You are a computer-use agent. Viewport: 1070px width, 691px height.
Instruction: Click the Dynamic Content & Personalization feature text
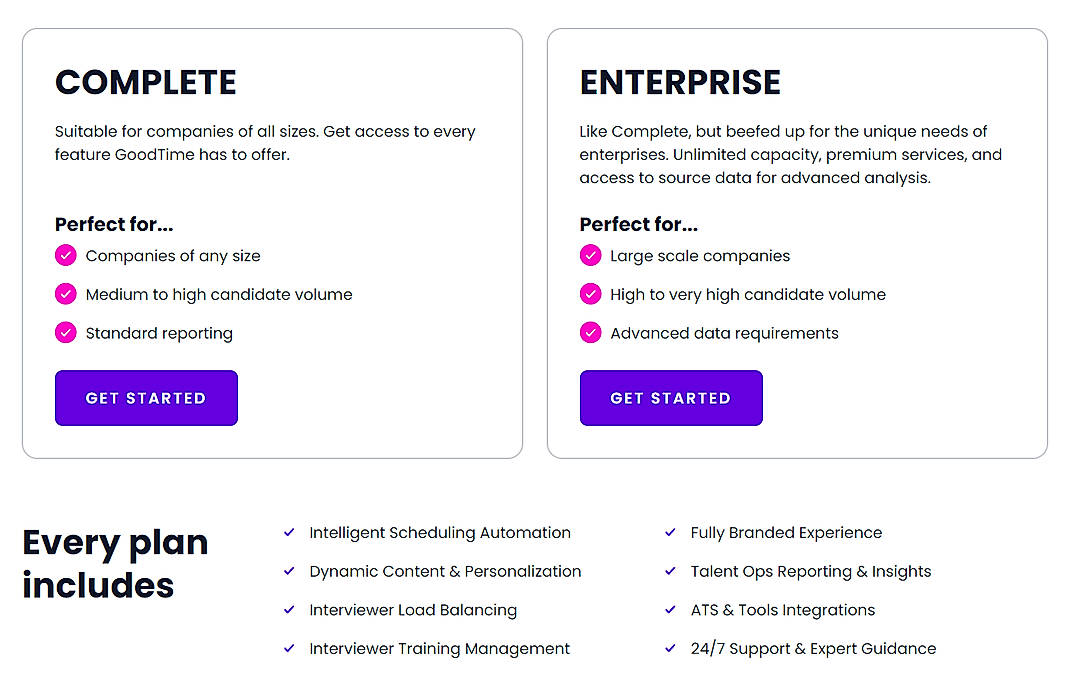point(445,571)
